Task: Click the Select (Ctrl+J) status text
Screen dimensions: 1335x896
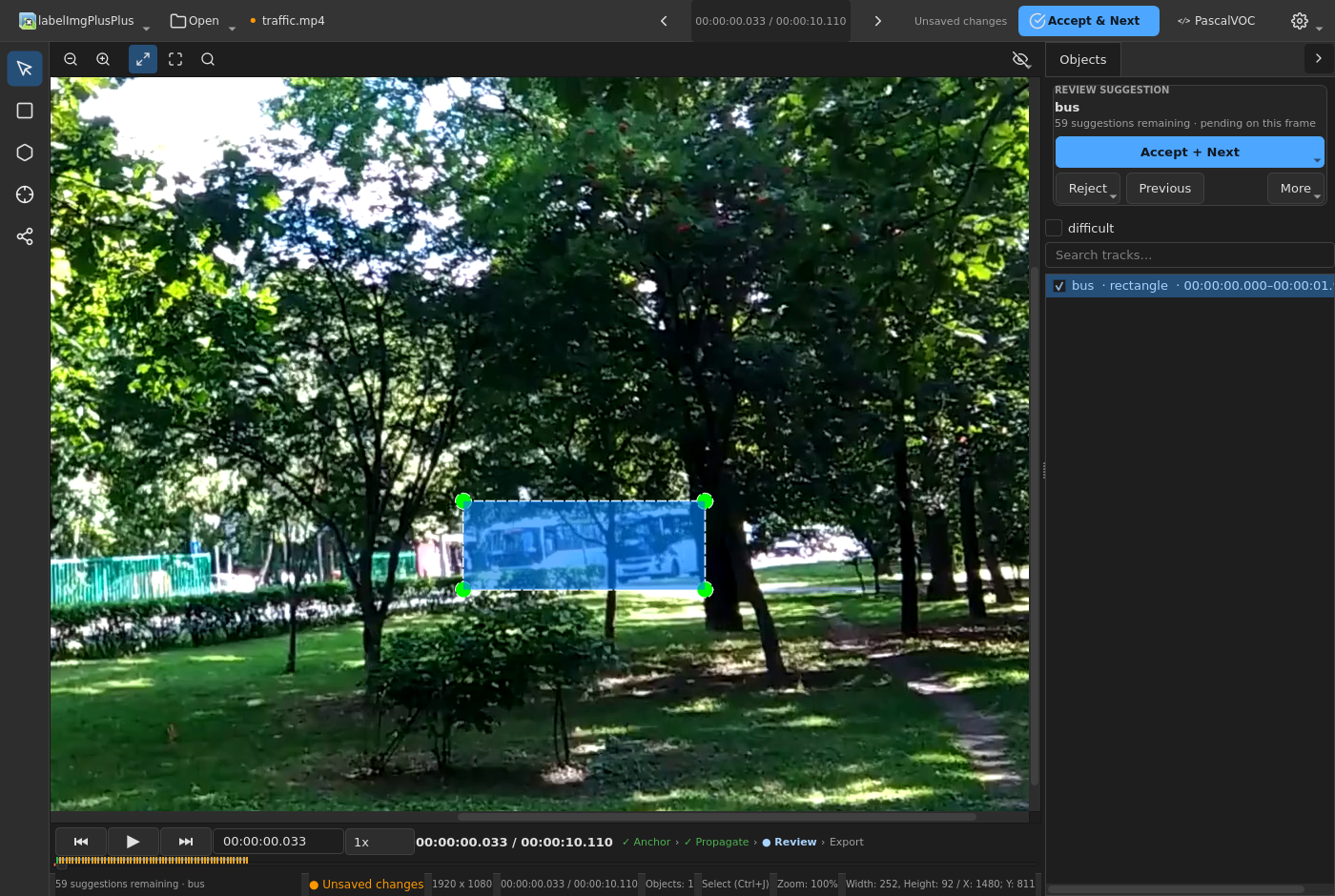Action: (735, 885)
